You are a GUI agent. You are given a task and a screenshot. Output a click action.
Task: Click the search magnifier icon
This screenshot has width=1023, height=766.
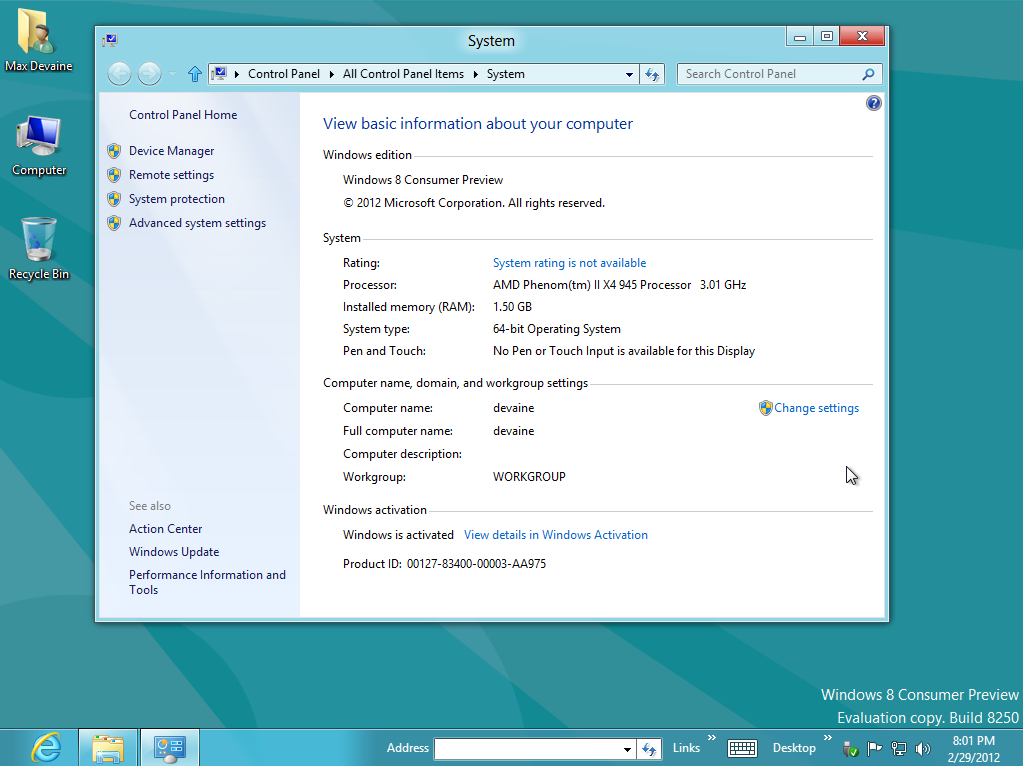pos(868,74)
